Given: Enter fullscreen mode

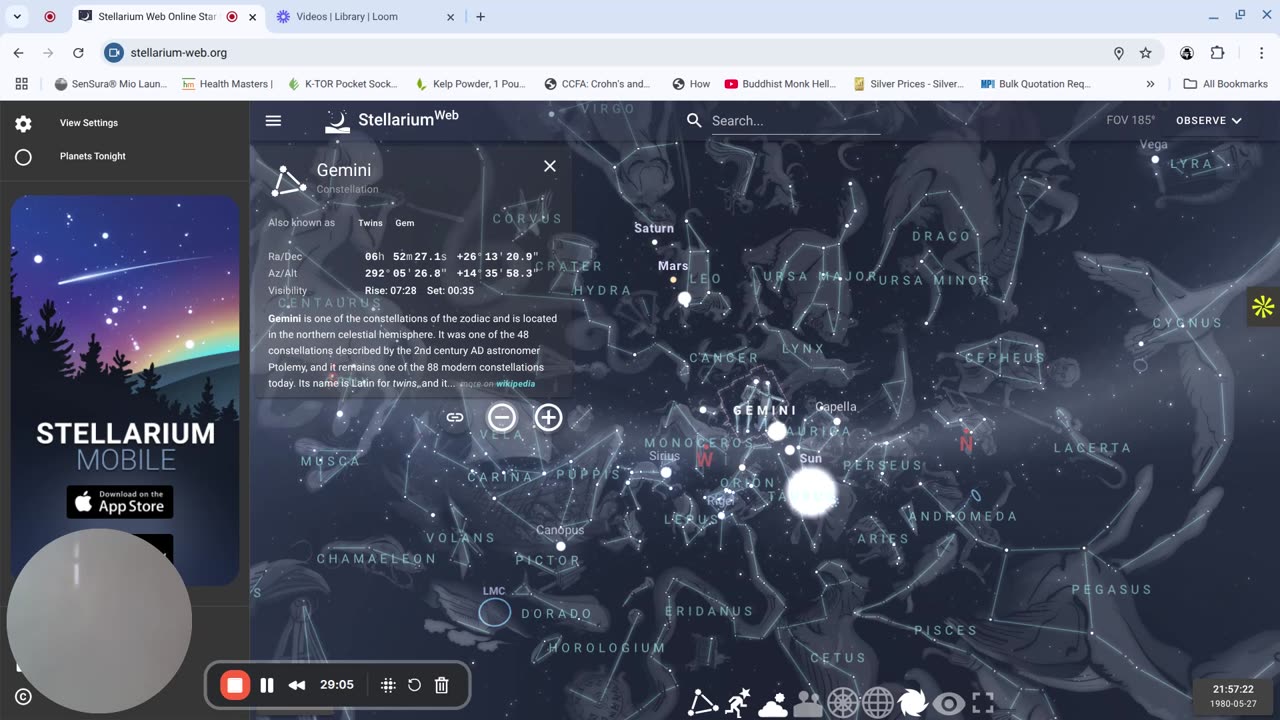Looking at the screenshot, I should point(983,704).
